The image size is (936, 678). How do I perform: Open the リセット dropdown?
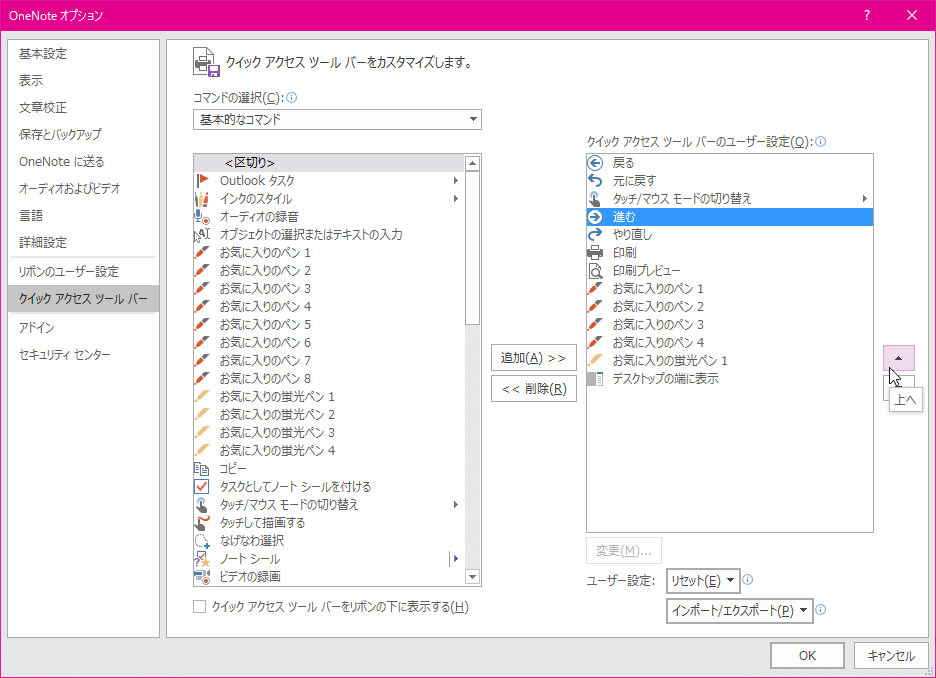(703, 580)
